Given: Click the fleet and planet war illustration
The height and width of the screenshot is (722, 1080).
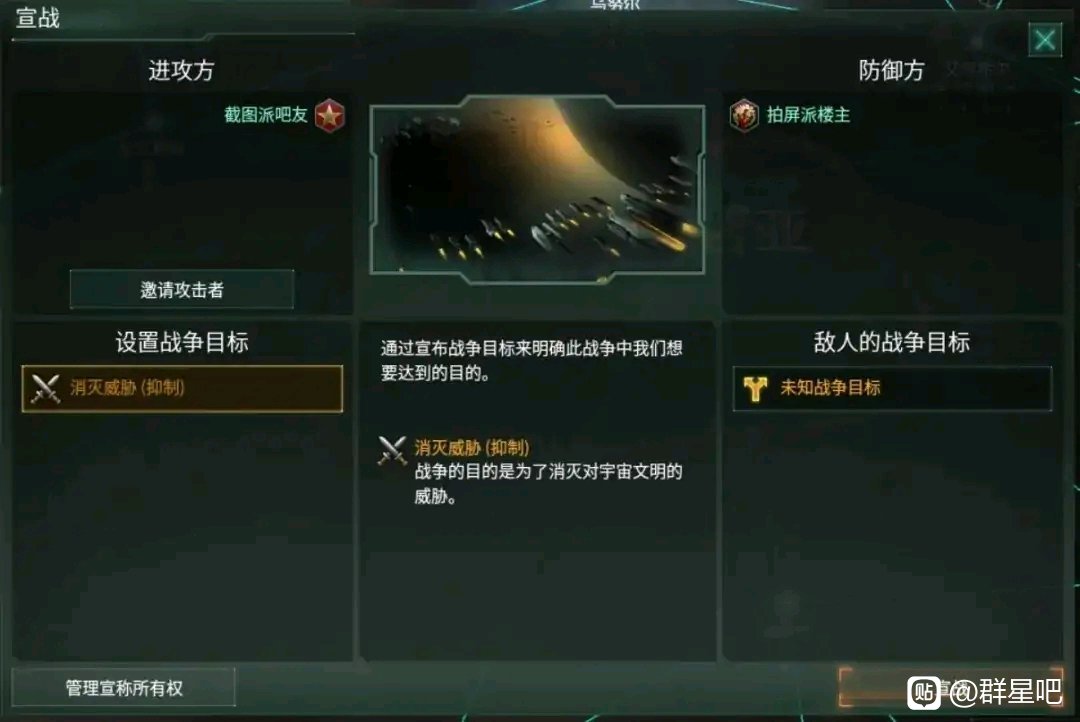Looking at the screenshot, I should coord(537,189).
